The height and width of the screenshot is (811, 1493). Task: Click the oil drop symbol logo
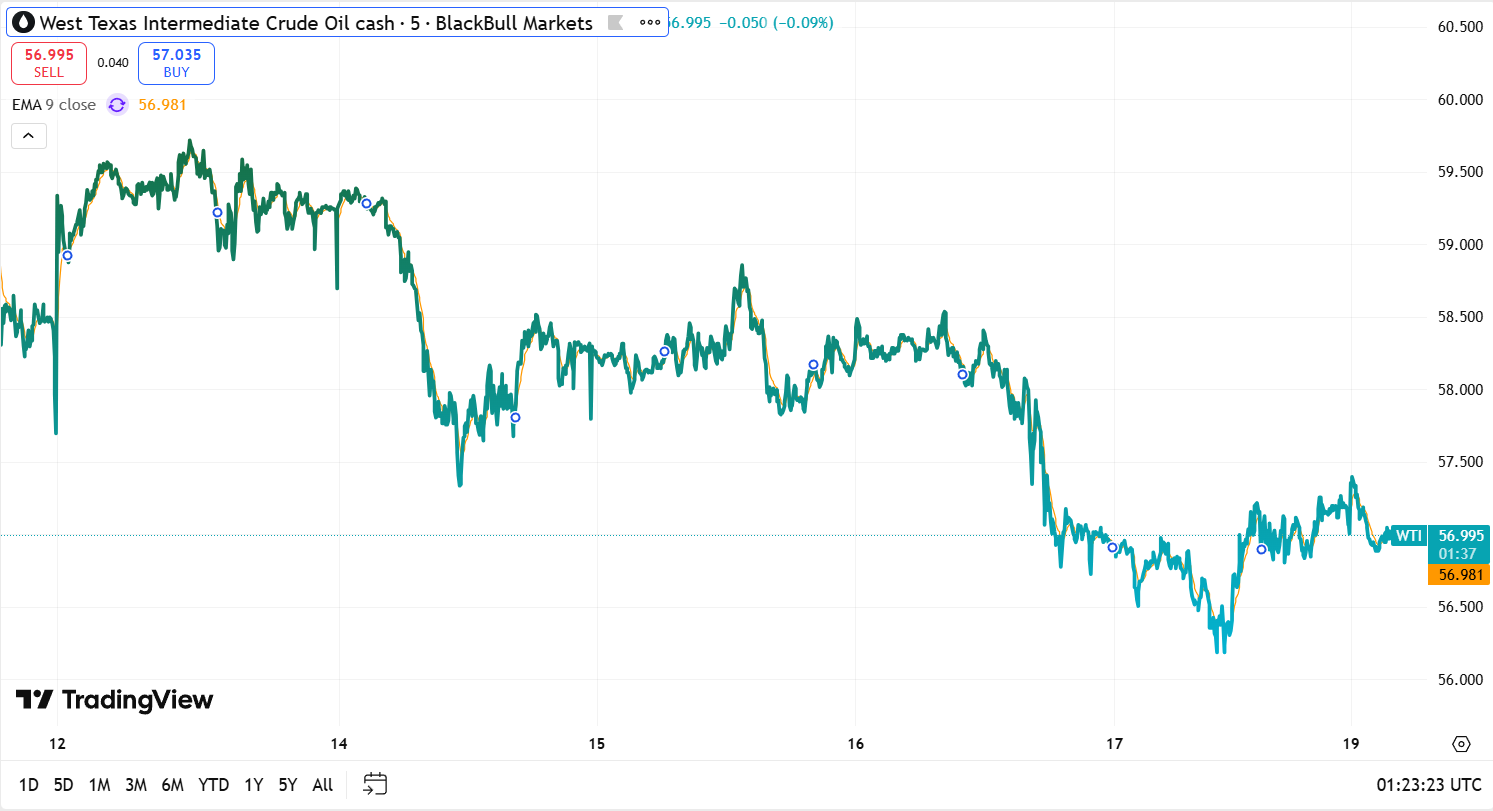(x=23, y=23)
